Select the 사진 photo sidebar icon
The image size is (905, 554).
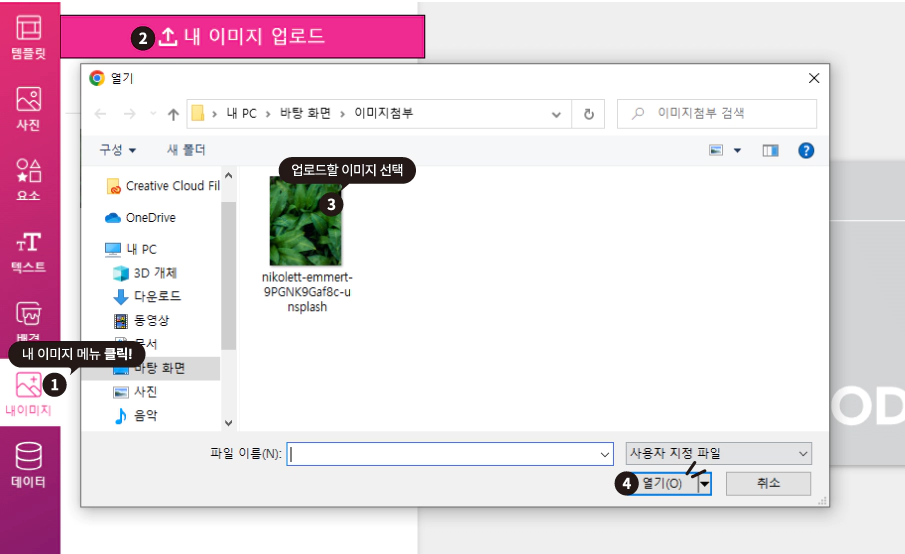click(28, 108)
